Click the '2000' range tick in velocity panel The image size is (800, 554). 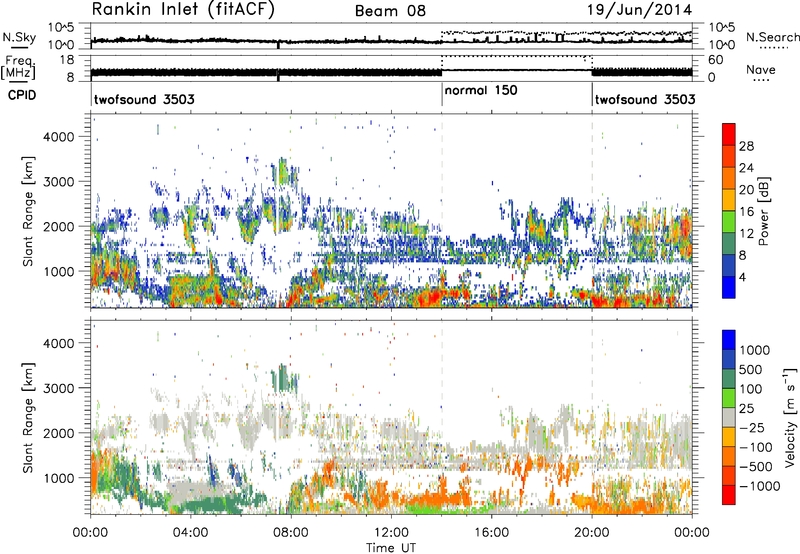[58, 433]
